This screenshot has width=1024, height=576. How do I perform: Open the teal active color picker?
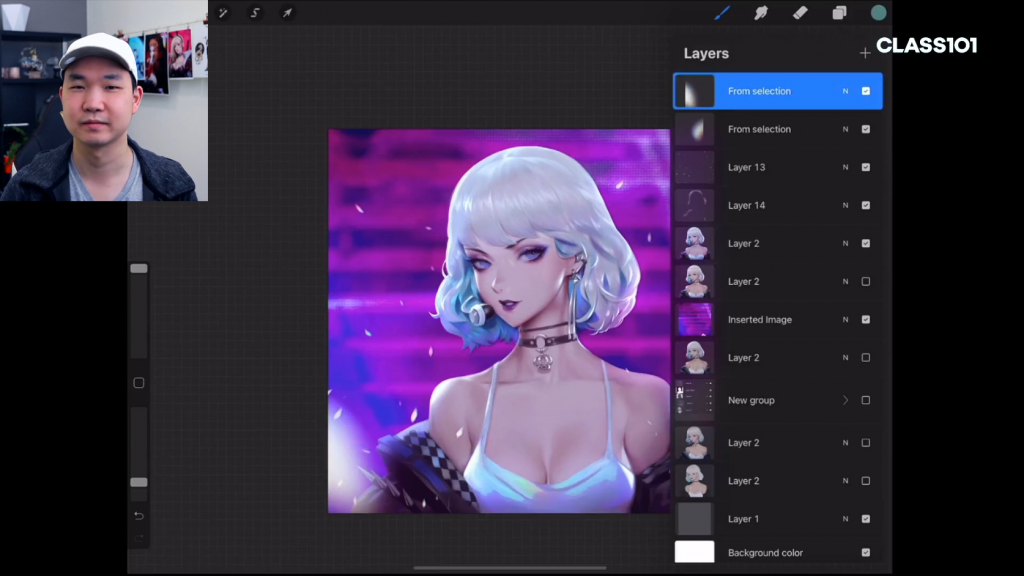tap(878, 13)
